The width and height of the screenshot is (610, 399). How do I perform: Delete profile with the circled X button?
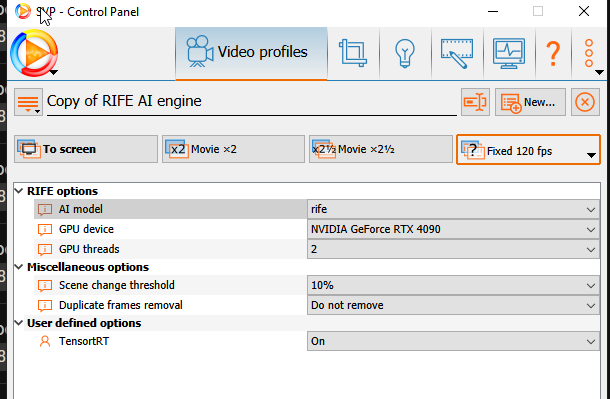click(x=585, y=102)
